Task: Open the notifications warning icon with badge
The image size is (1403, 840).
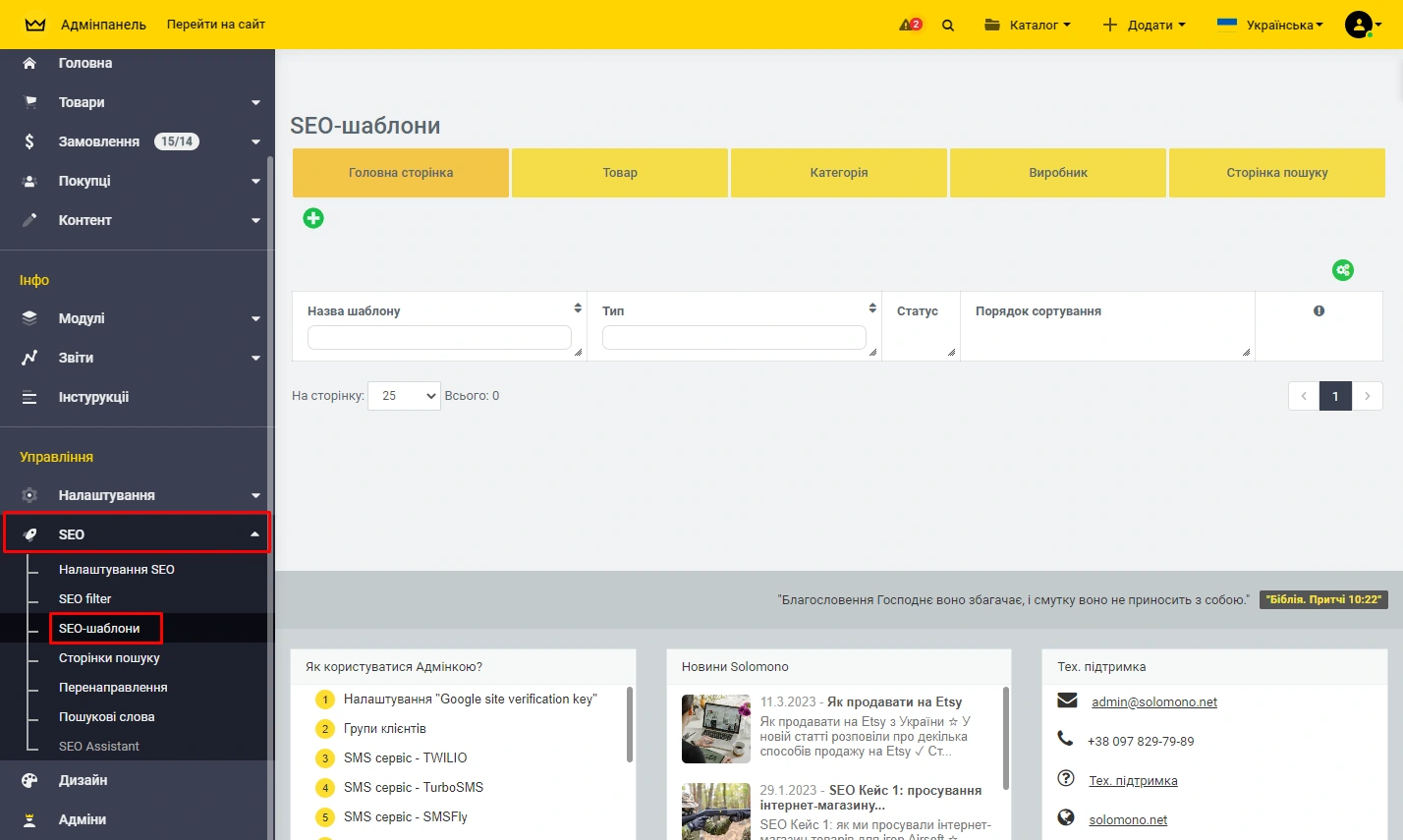Action: [910, 25]
